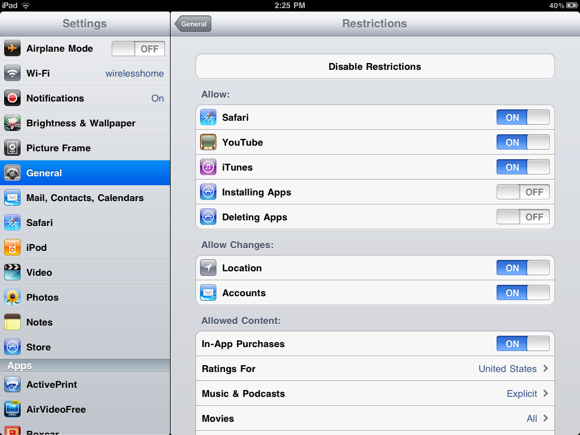
Task: Go back with the General button
Action: click(193, 24)
